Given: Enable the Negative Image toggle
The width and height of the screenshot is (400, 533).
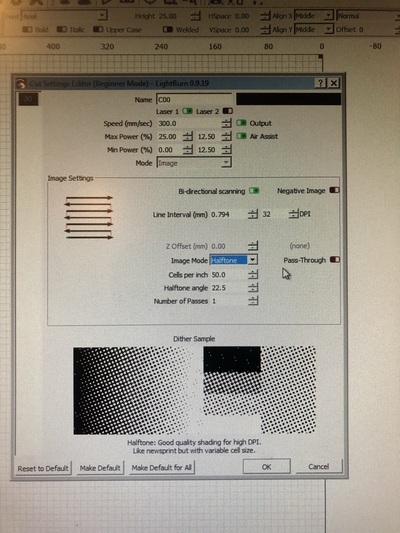Looking at the screenshot, I should pos(334,190).
